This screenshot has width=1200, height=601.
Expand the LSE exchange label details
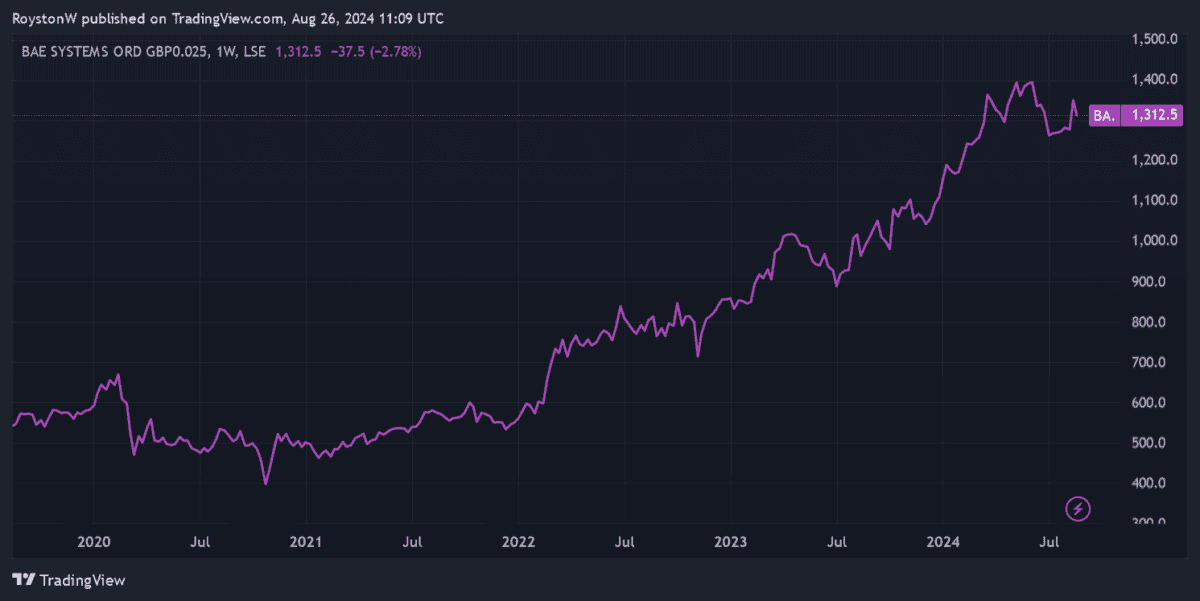(x=257, y=51)
